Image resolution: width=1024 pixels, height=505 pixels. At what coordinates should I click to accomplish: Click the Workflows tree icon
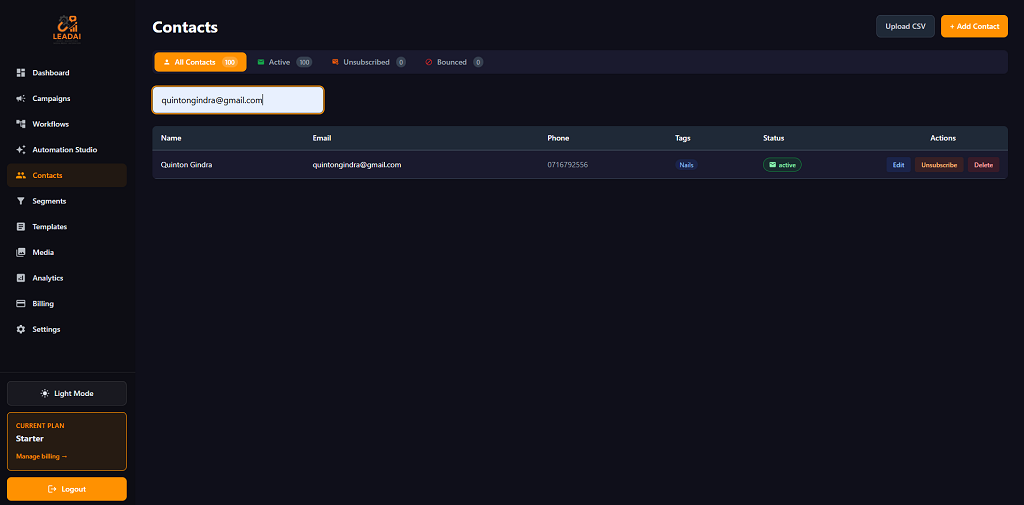click(21, 124)
